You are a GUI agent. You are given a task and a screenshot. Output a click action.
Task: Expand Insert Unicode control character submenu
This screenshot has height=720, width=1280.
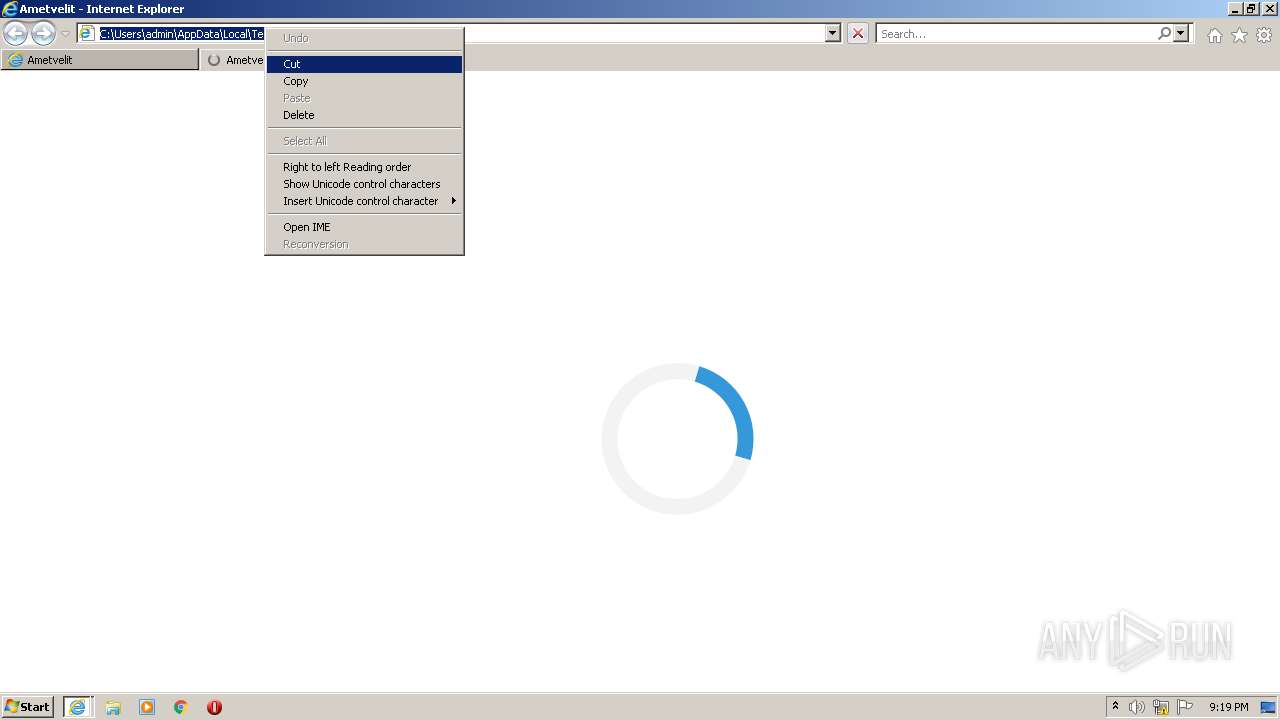(x=364, y=201)
